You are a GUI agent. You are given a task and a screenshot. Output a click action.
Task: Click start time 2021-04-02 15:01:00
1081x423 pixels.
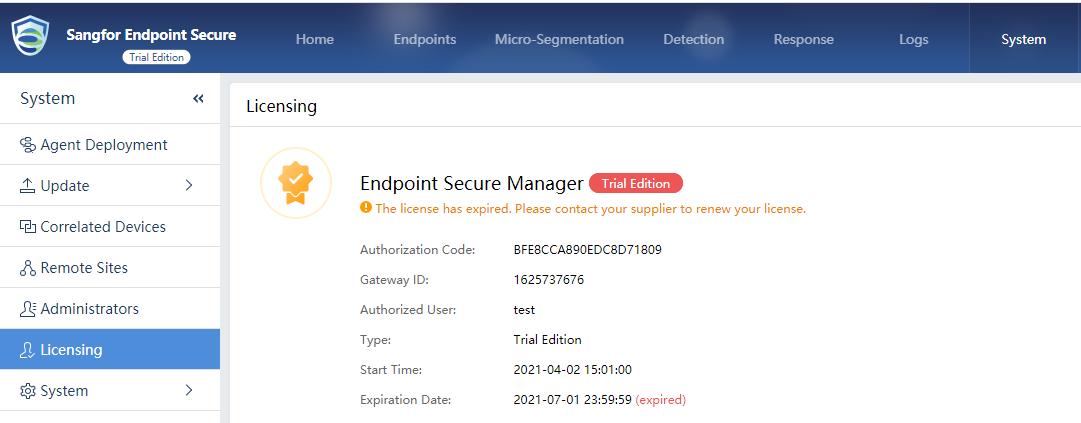click(x=573, y=370)
